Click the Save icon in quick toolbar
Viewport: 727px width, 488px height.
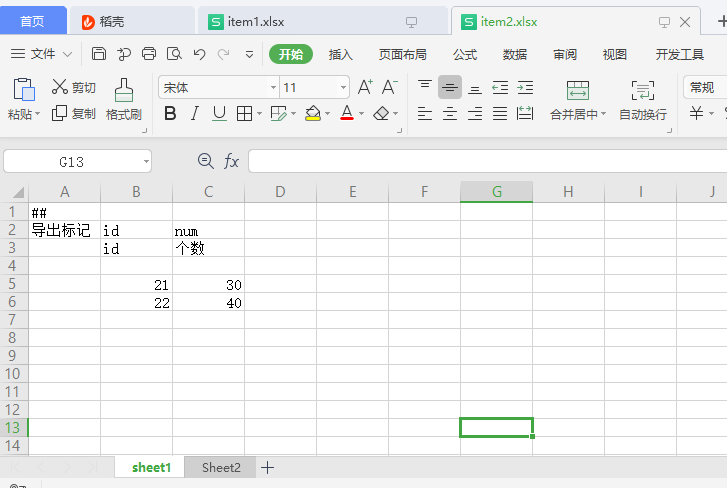coord(99,54)
